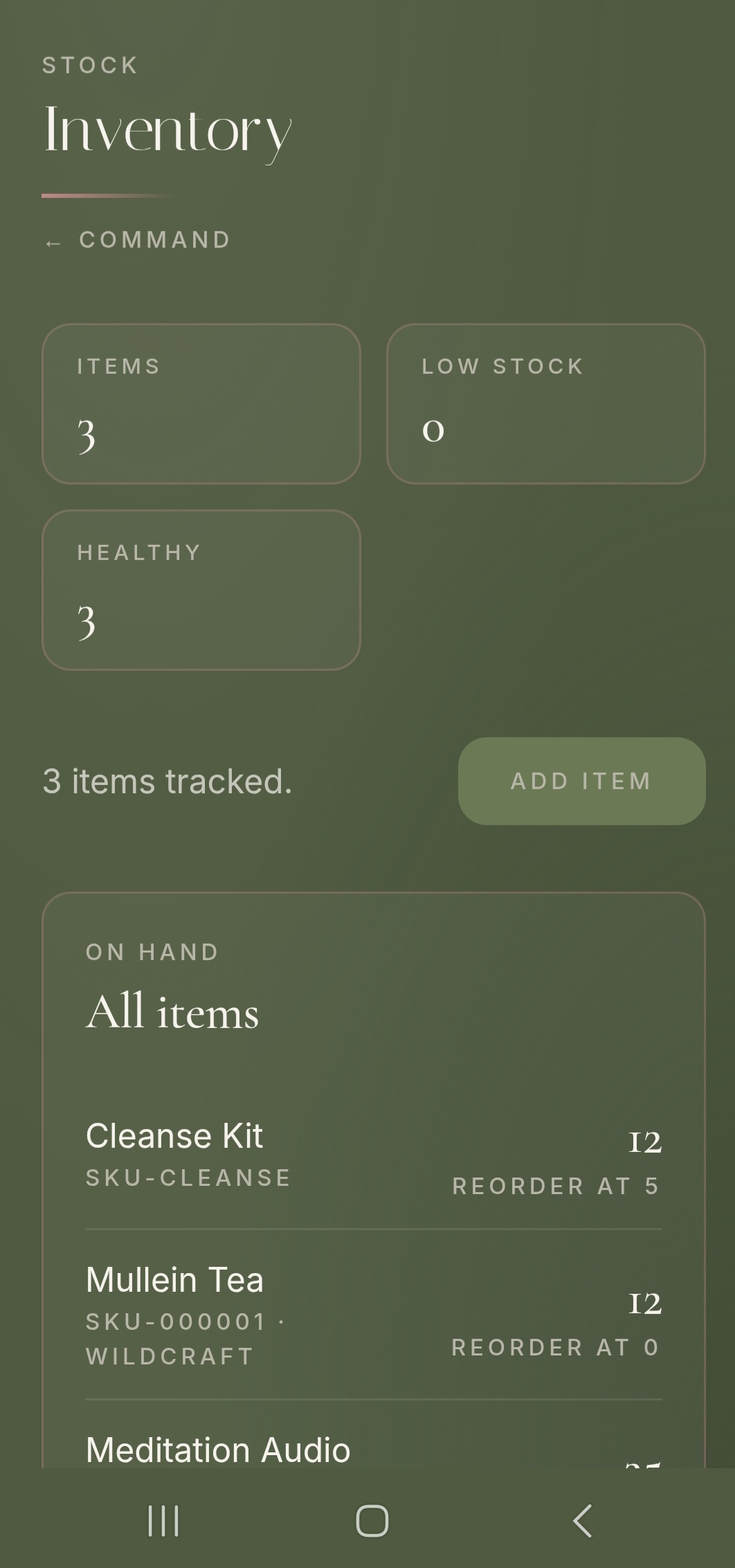735x1568 pixels.
Task: Tap the ADD ITEM button
Action: [x=580, y=780]
